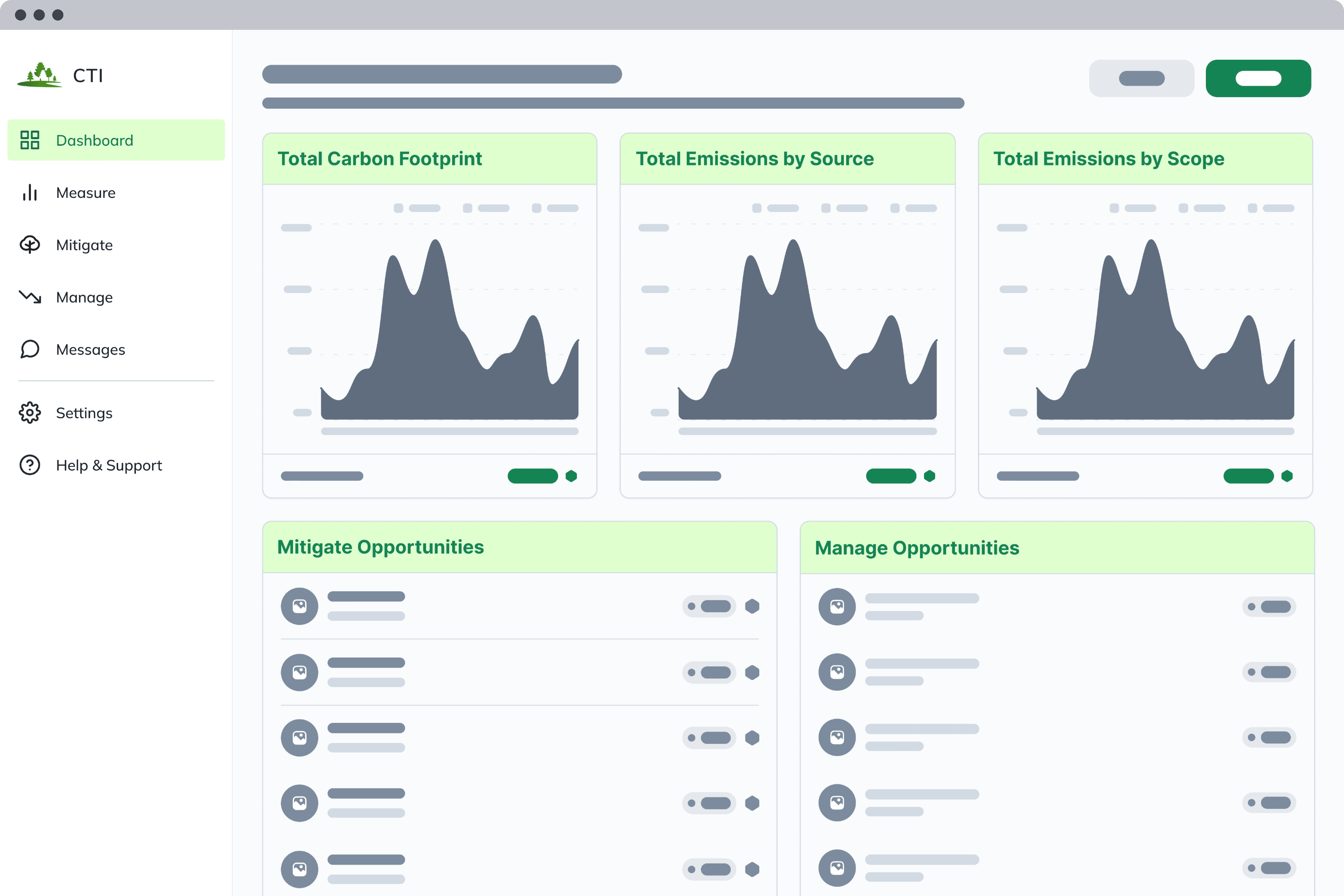
Task: Click first legend item in Total Emissions by Source chart
Action: click(x=775, y=208)
